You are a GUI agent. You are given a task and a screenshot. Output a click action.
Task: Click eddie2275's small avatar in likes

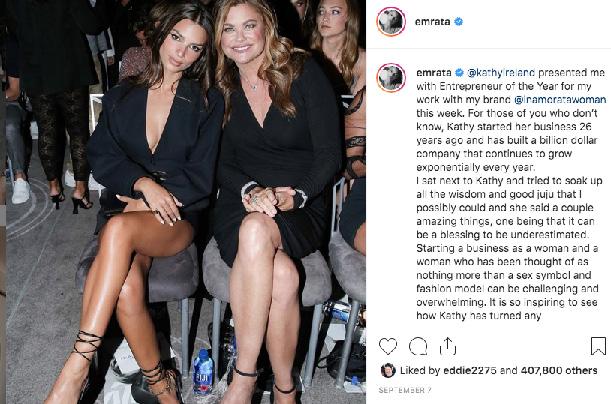click(388, 370)
